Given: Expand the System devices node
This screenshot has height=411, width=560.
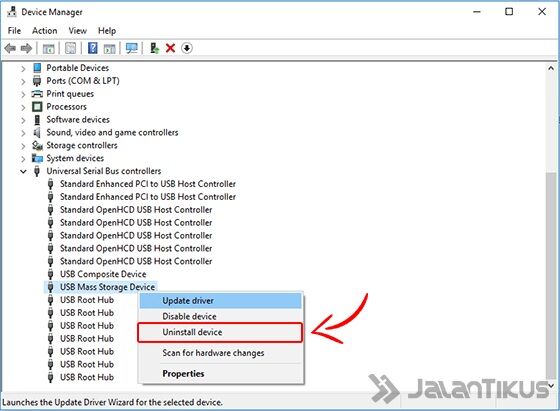Looking at the screenshot, I should tap(23, 159).
